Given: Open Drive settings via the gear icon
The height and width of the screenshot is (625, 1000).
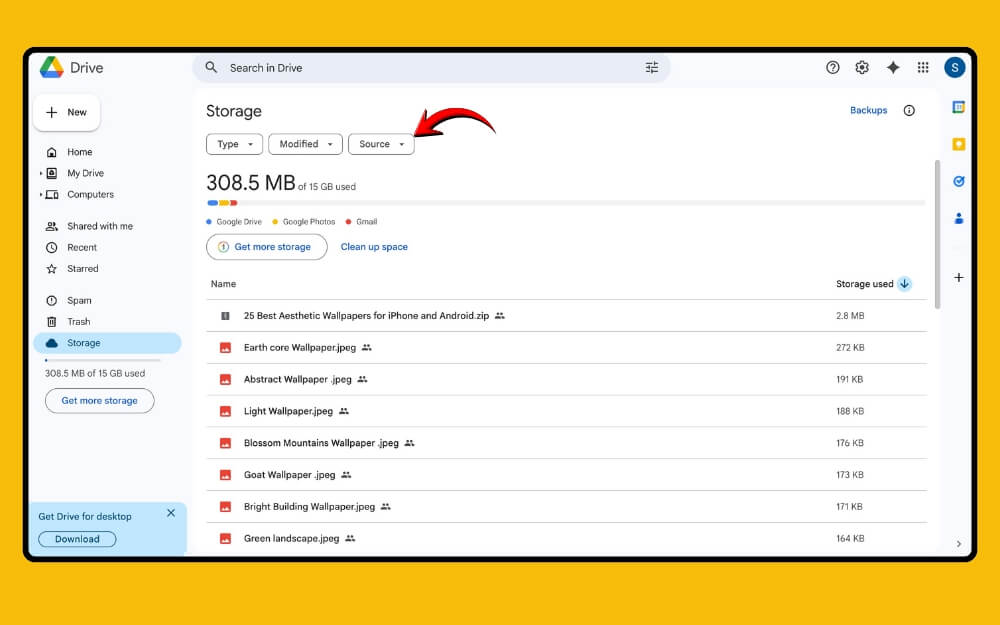Looking at the screenshot, I should pyautogui.click(x=862, y=67).
